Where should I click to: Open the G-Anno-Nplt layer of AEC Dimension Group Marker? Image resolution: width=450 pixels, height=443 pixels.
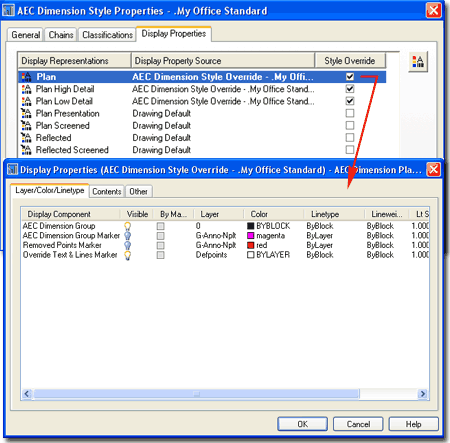coord(216,236)
